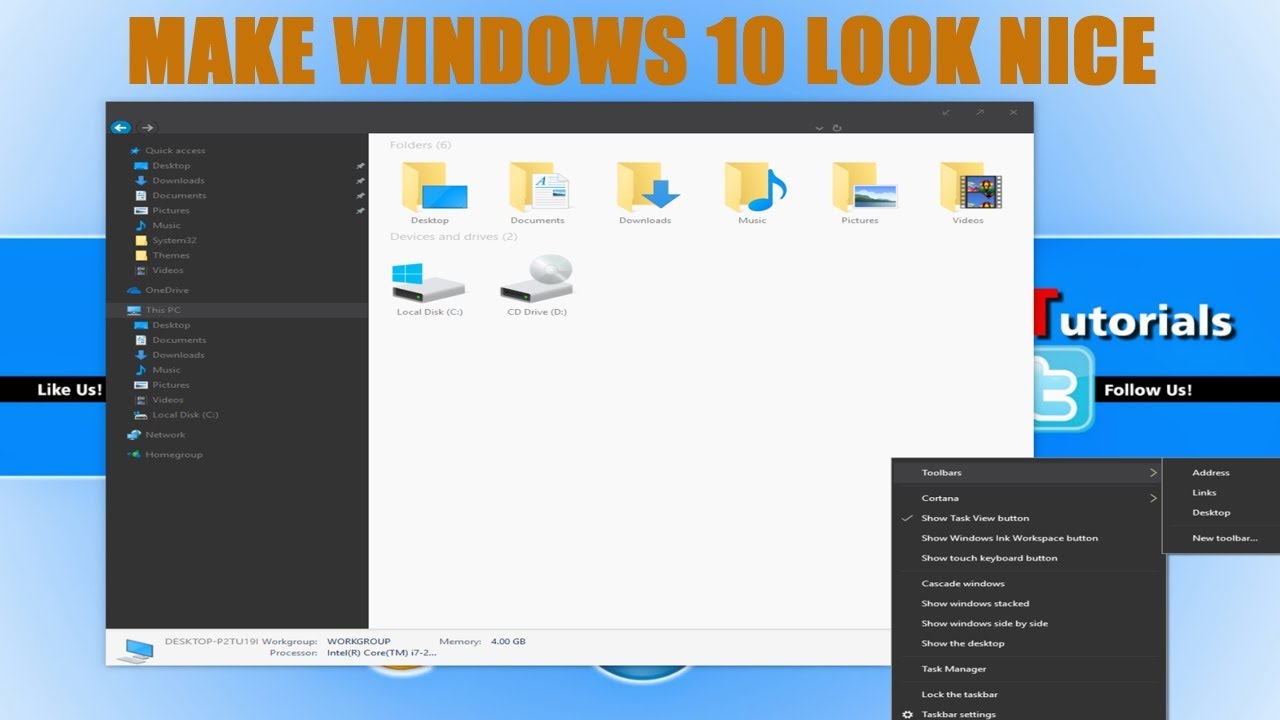Screen dimensions: 1280x720
Task: Open the Downloads folder with the blue arrow
Action: coord(646,192)
